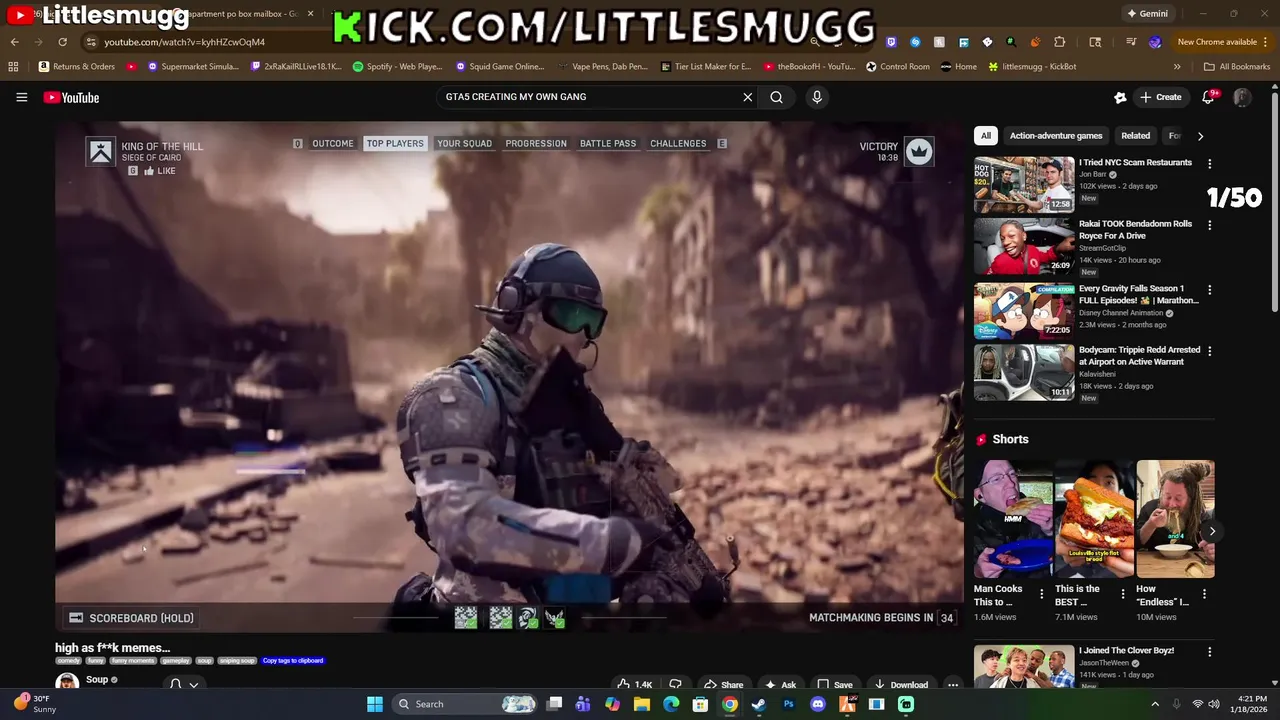Like the video with 1.4K likes

(635, 685)
